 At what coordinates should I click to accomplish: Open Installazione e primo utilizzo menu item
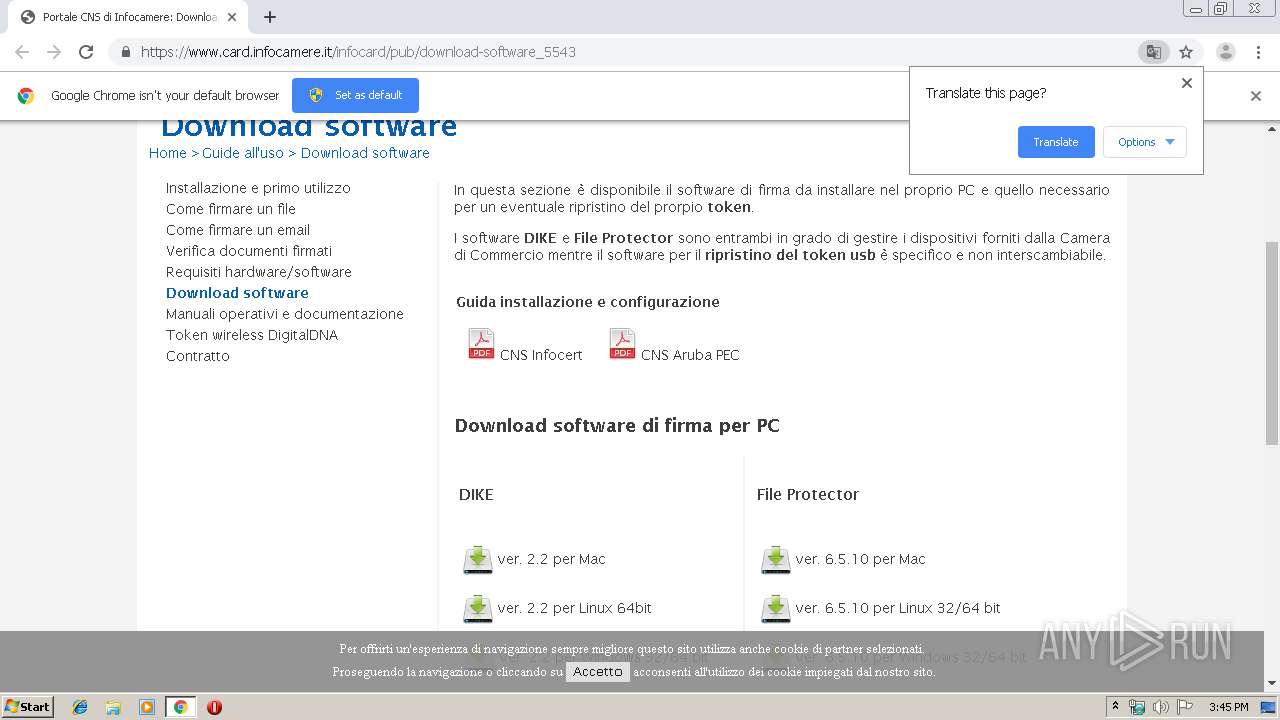258,188
